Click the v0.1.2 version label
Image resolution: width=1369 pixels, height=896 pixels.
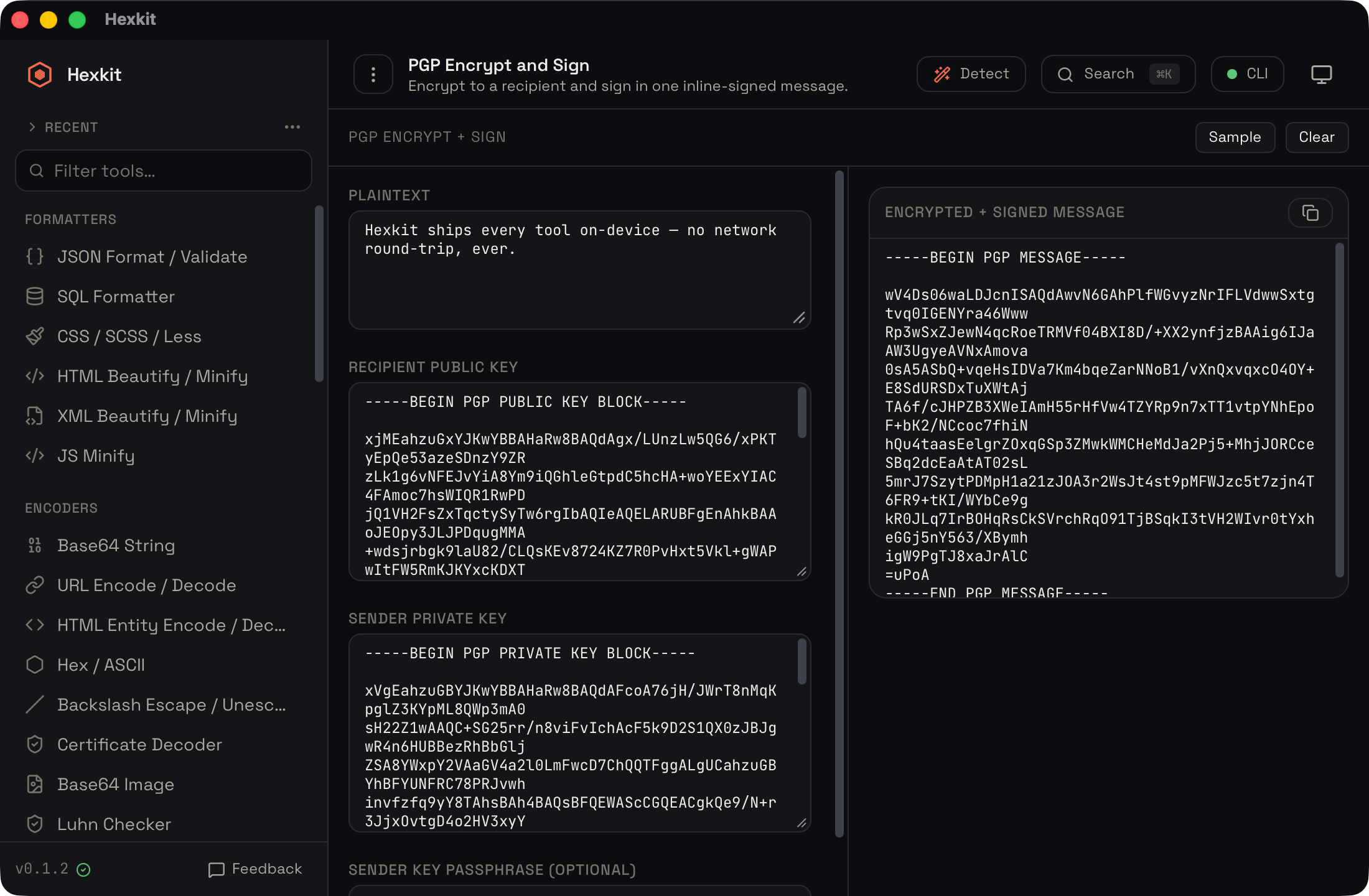42,869
